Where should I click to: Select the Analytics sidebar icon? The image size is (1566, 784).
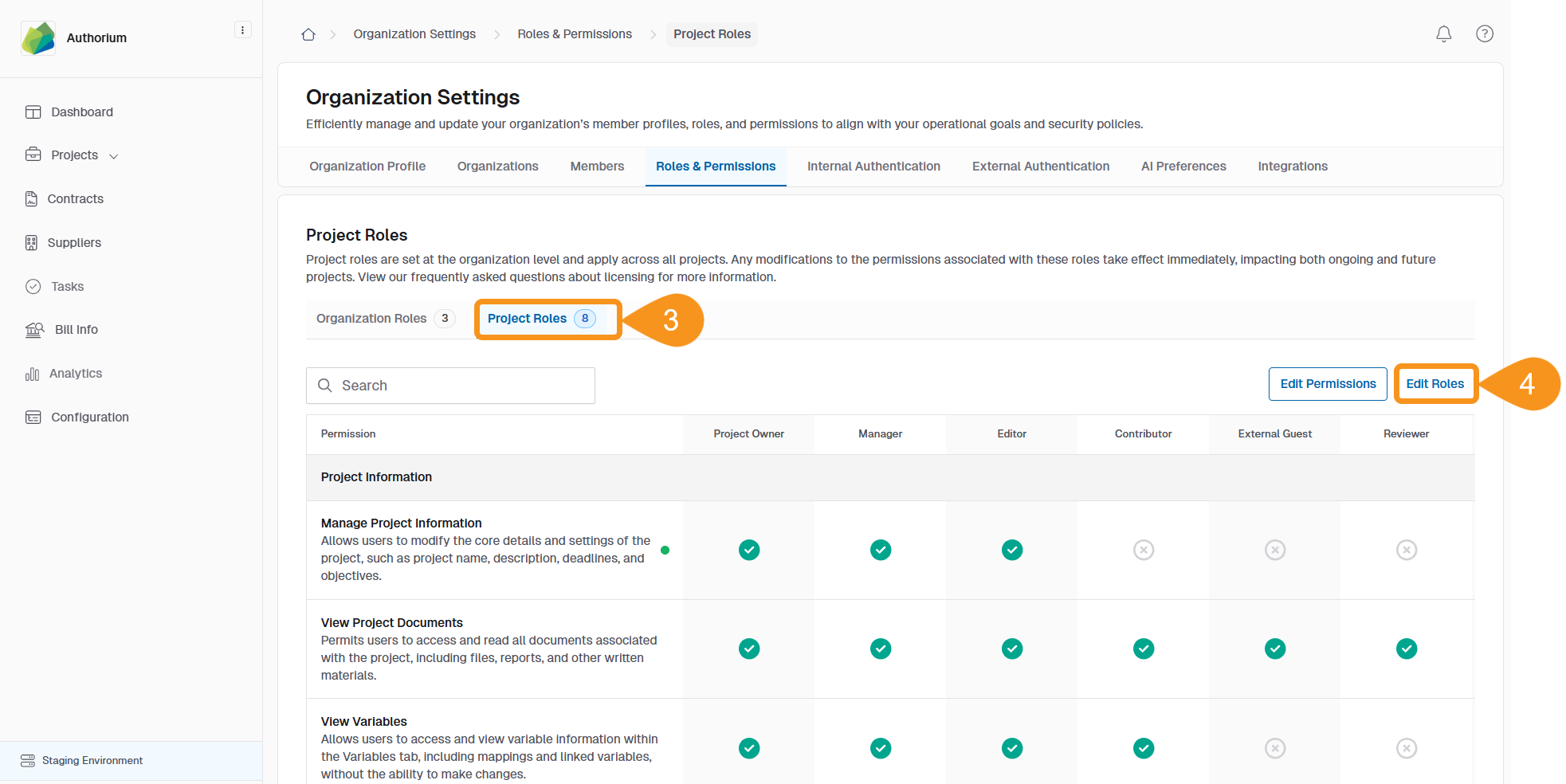[x=76, y=373]
